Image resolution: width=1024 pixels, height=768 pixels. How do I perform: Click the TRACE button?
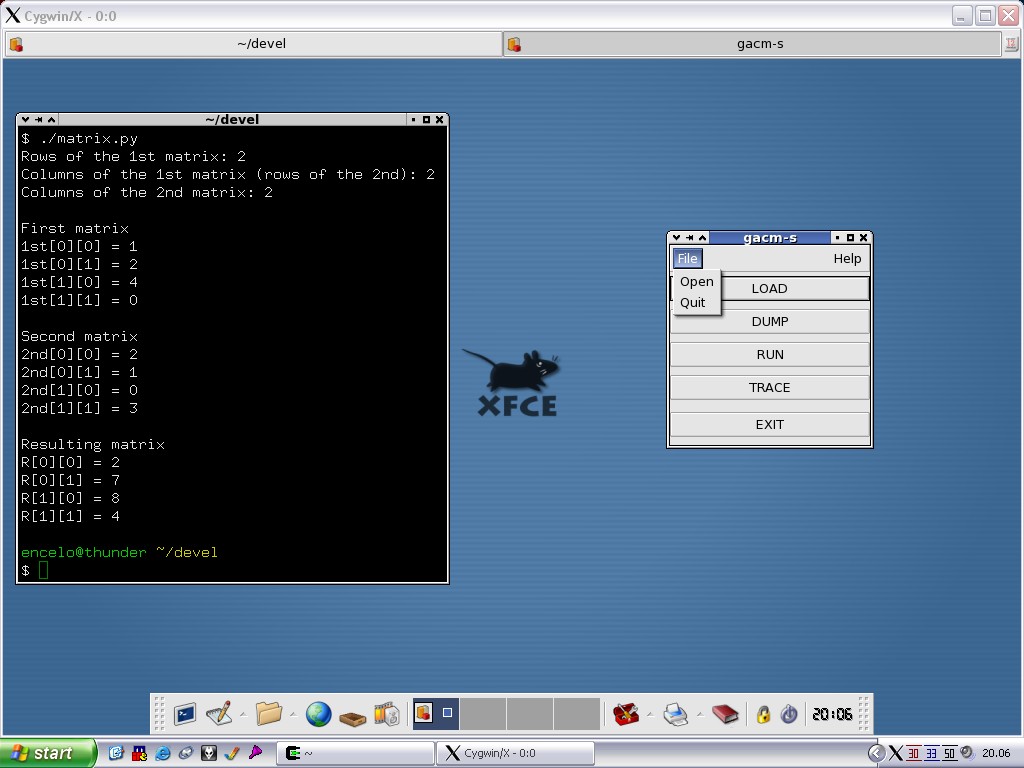coord(769,387)
